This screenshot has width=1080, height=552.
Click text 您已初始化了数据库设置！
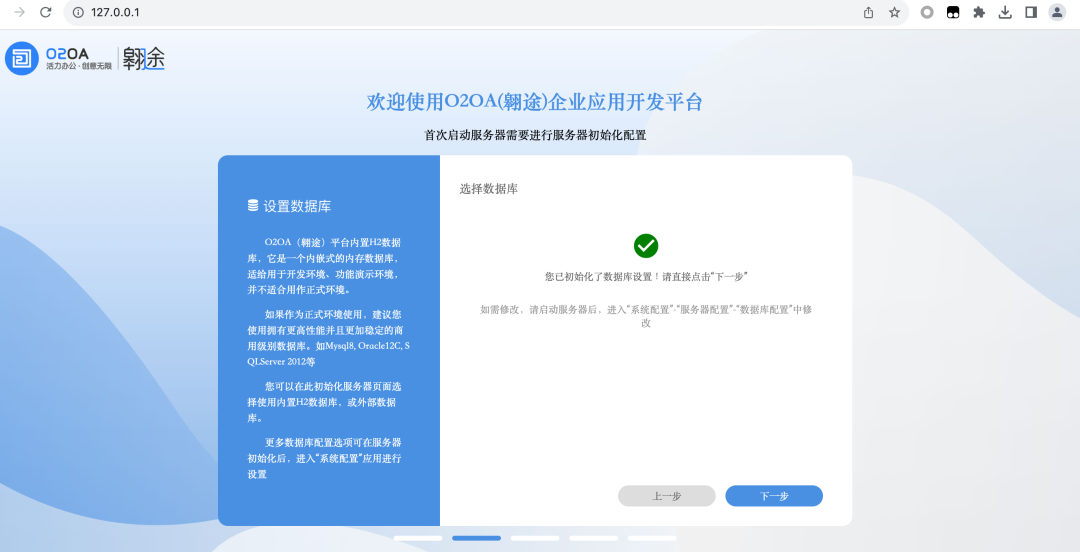602,276
